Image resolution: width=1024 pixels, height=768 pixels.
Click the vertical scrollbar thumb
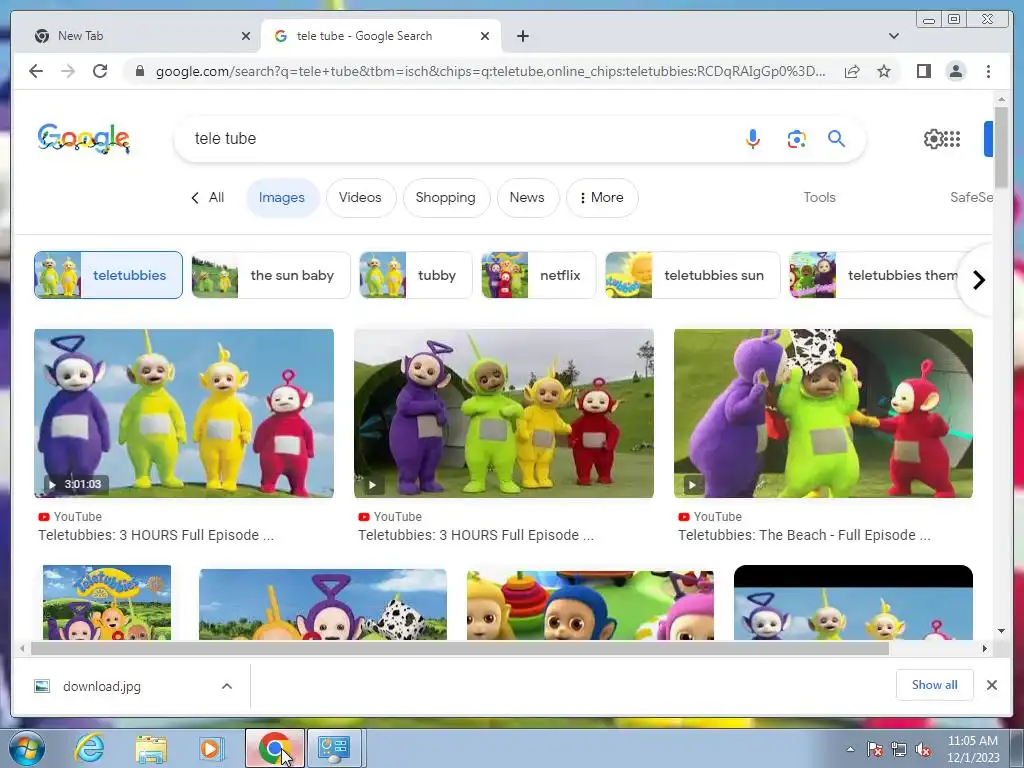coord(1001,148)
